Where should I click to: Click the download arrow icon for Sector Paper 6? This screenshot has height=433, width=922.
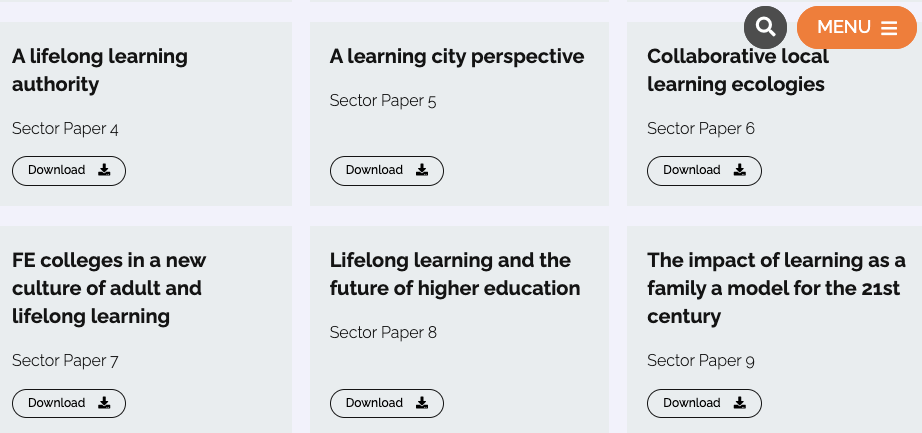[x=740, y=170]
